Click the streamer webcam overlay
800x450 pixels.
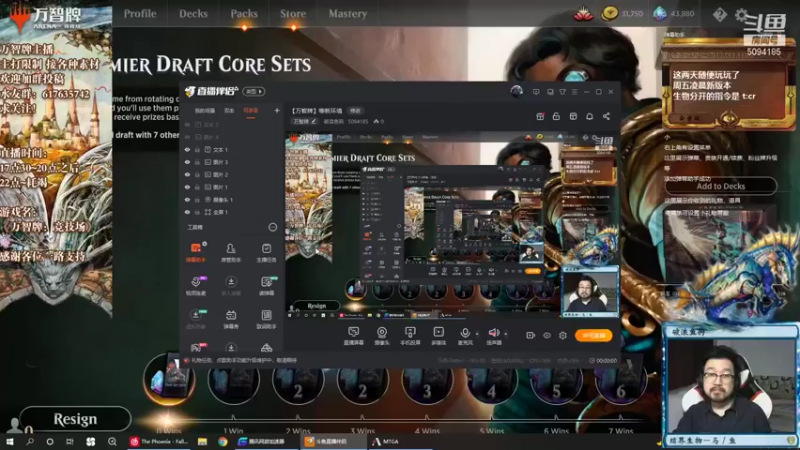pyautogui.click(x=731, y=385)
